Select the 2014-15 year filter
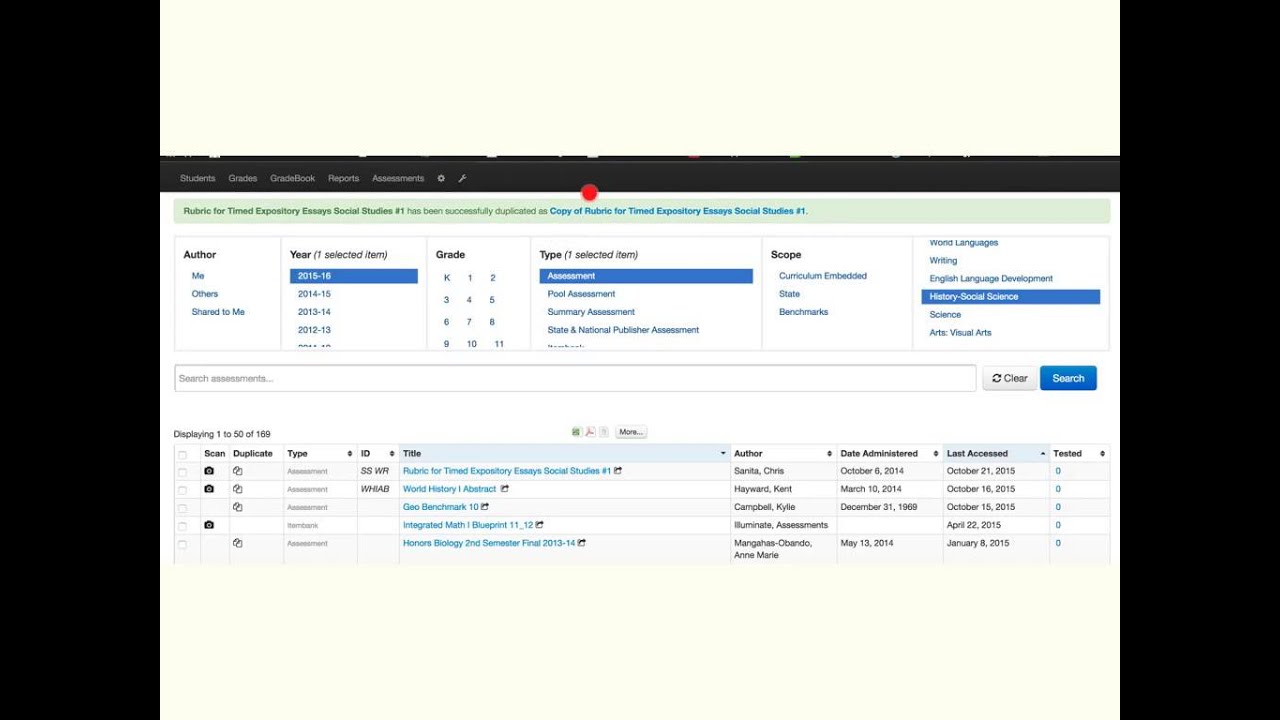Image resolution: width=1280 pixels, height=720 pixels. (314, 294)
